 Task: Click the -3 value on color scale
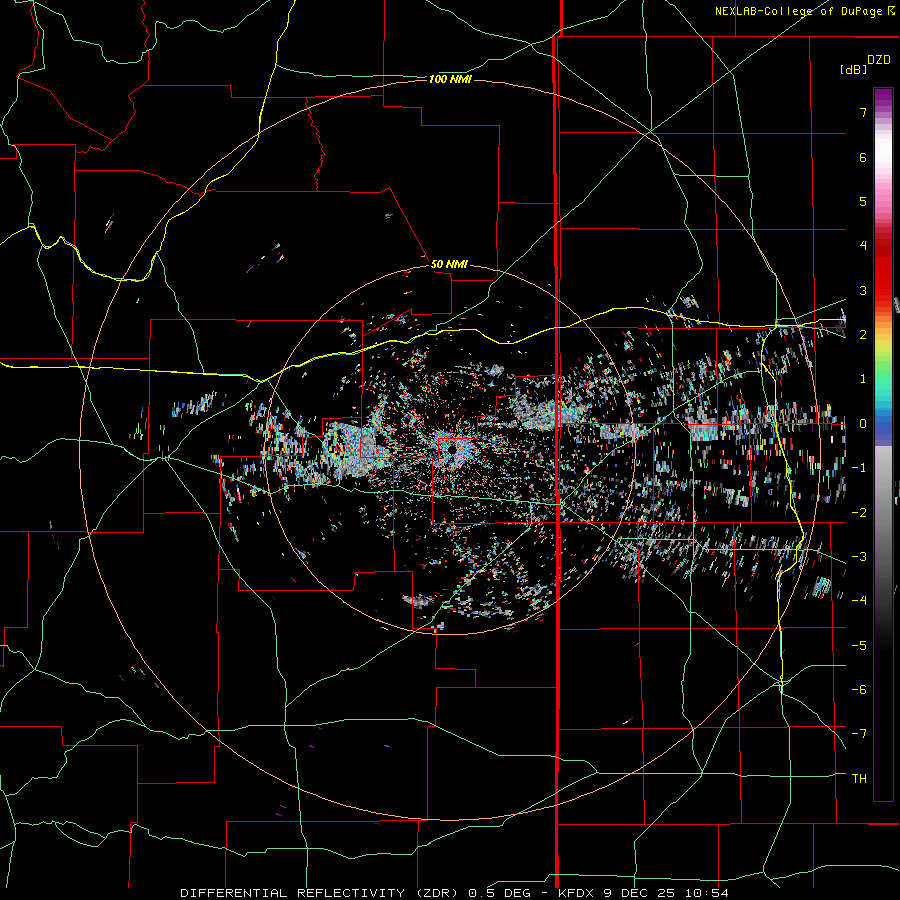[859, 557]
